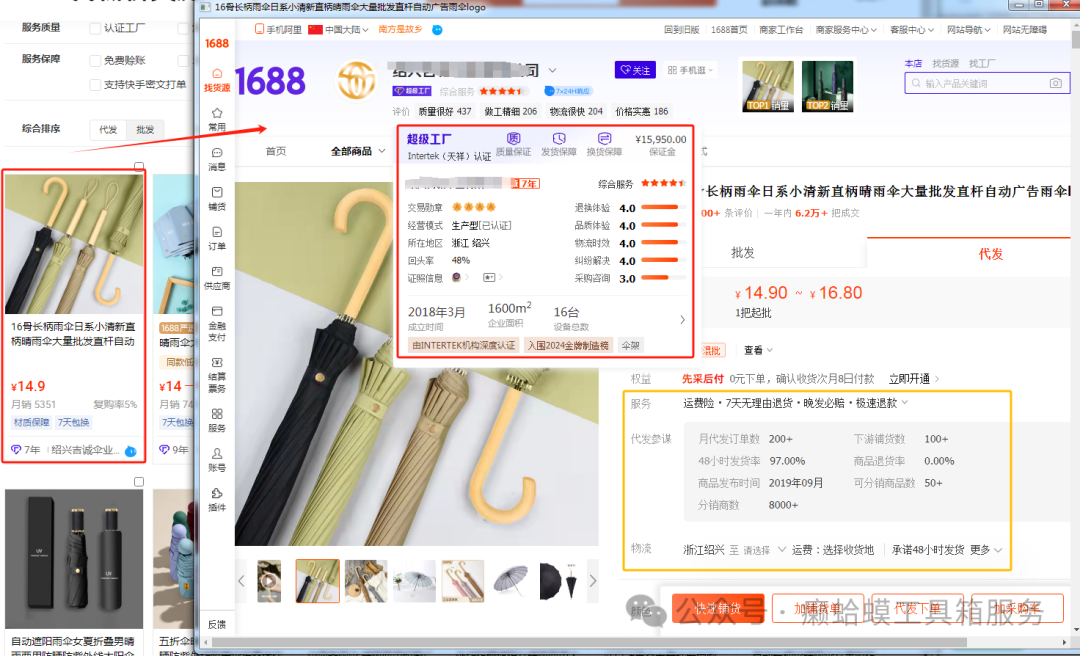Open 消息 messages in the sidebar

coord(217,159)
